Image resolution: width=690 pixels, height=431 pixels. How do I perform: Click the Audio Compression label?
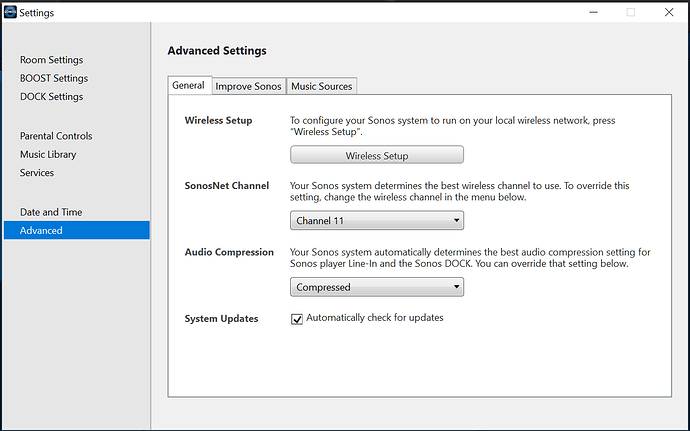[x=229, y=252]
